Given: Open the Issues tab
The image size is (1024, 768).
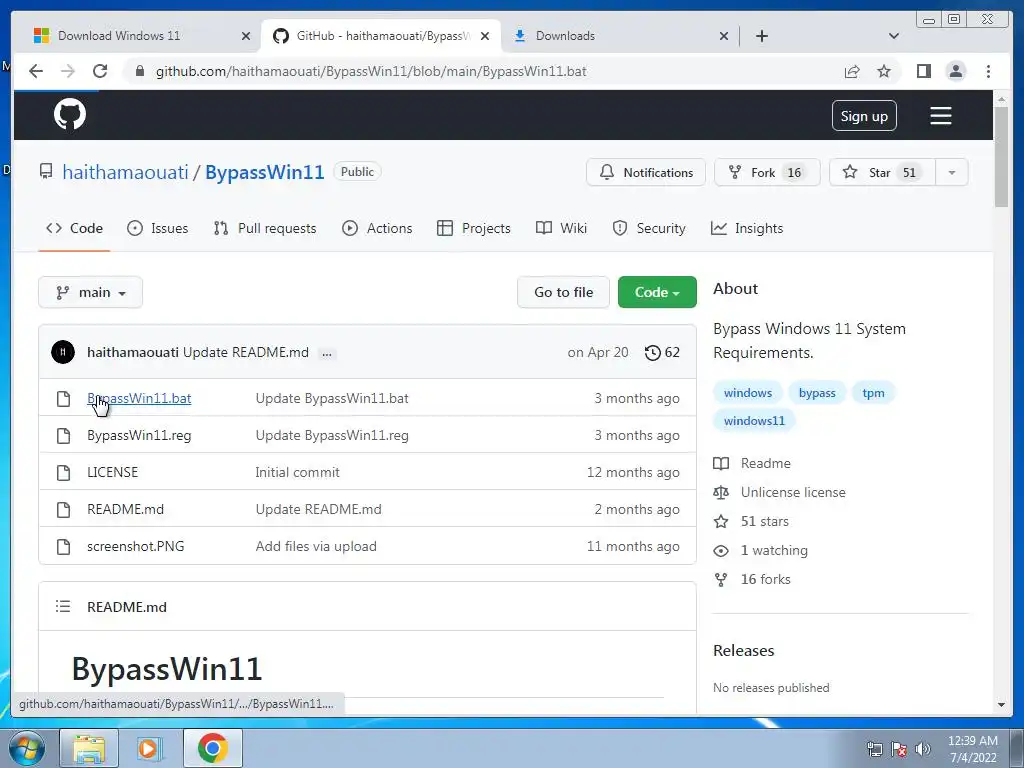Looking at the screenshot, I should tap(157, 229).
